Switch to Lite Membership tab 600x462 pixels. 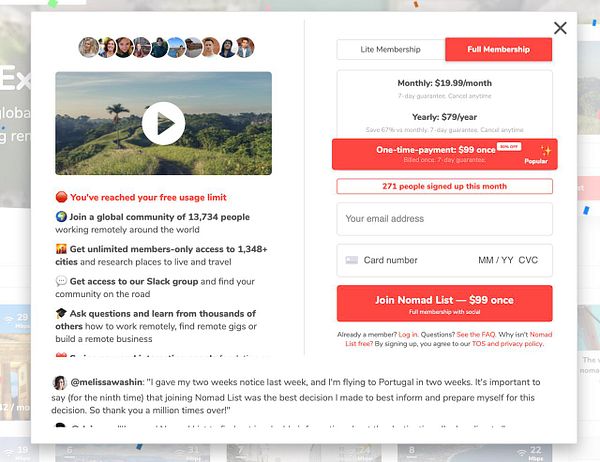[x=391, y=49]
